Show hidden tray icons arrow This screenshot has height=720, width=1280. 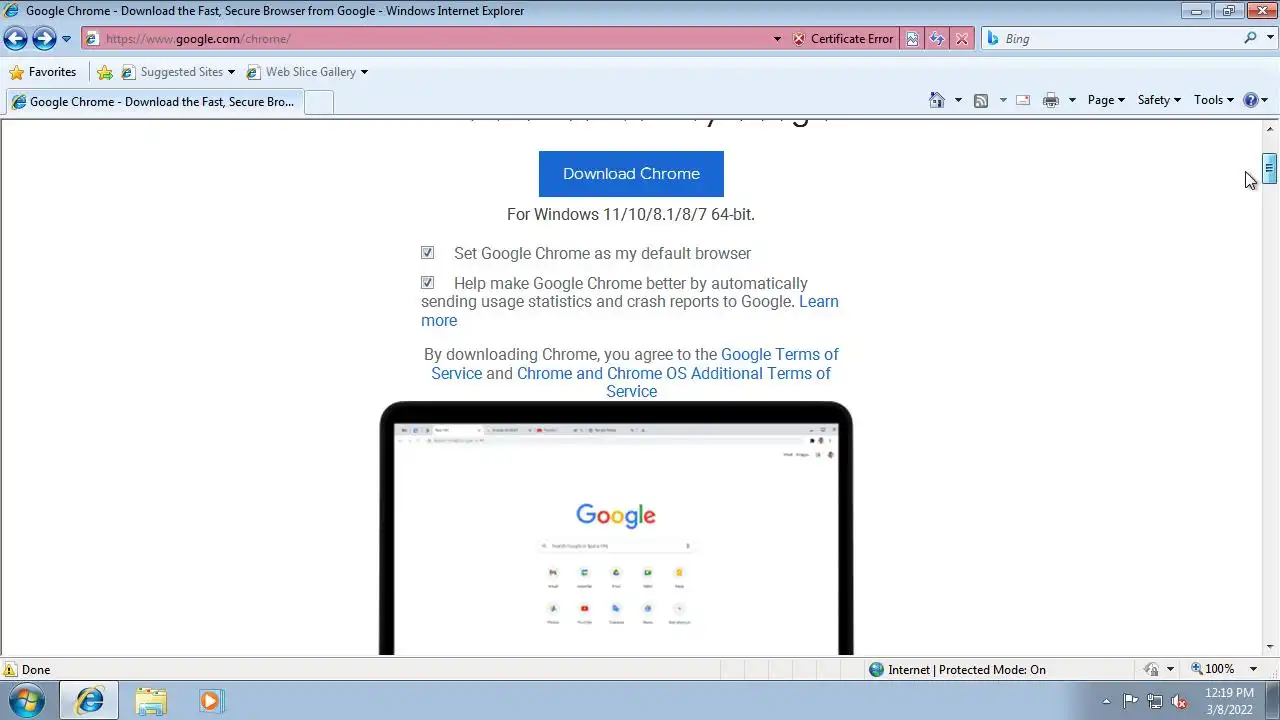pyautogui.click(x=1106, y=701)
